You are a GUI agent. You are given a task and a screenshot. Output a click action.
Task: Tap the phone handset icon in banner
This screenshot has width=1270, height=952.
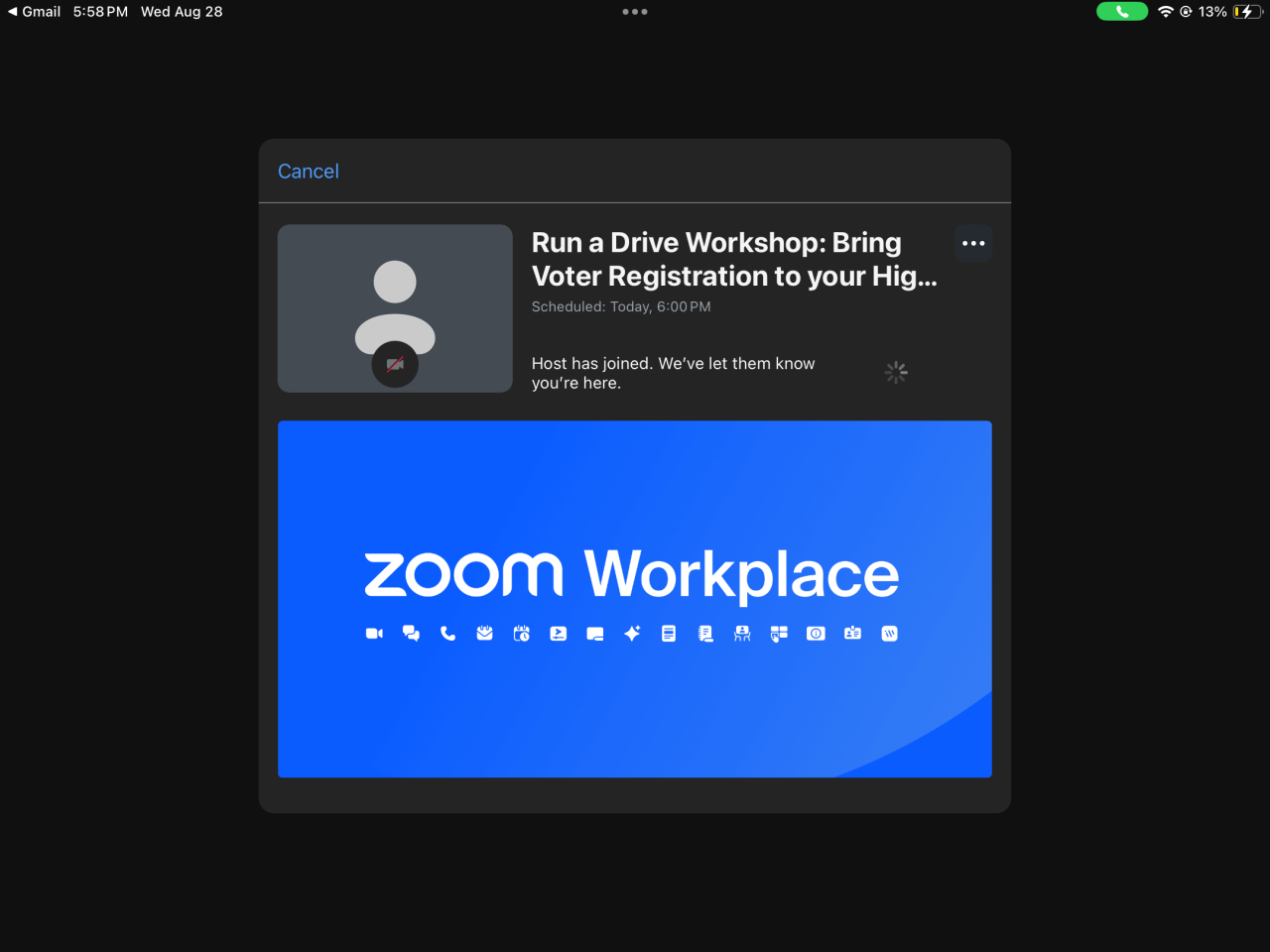pyautogui.click(x=447, y=634)
